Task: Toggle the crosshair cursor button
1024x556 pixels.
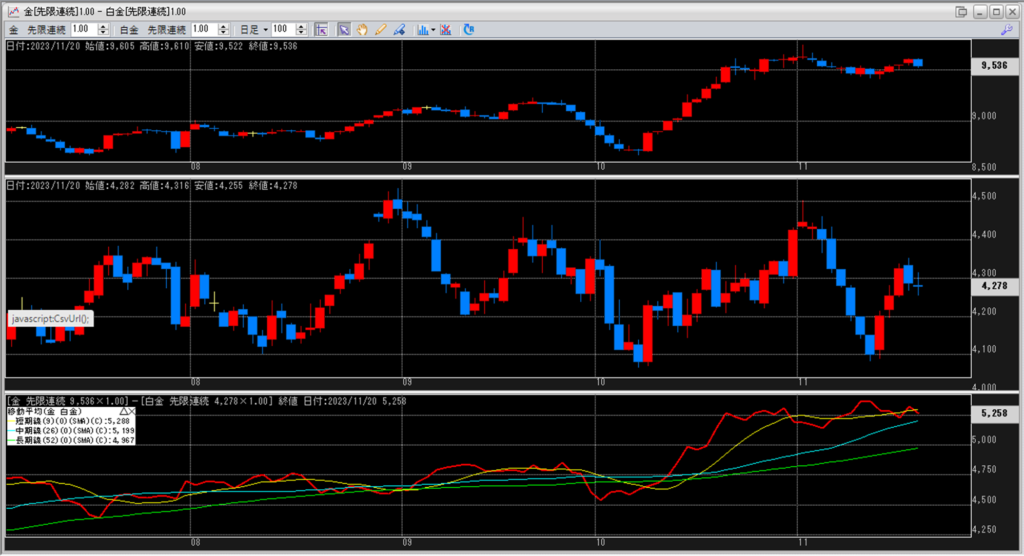Action: pyautogui.click(x=320, y=30)
